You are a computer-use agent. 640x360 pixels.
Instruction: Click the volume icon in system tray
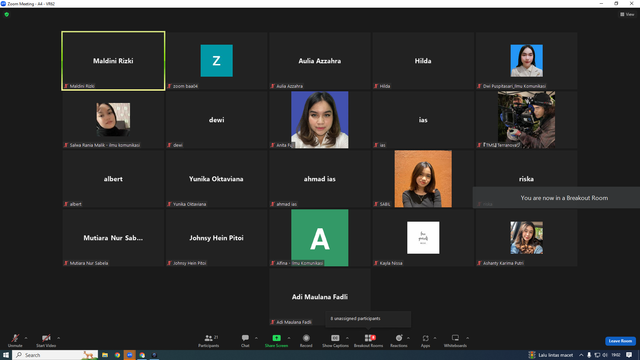coord(605,355)
